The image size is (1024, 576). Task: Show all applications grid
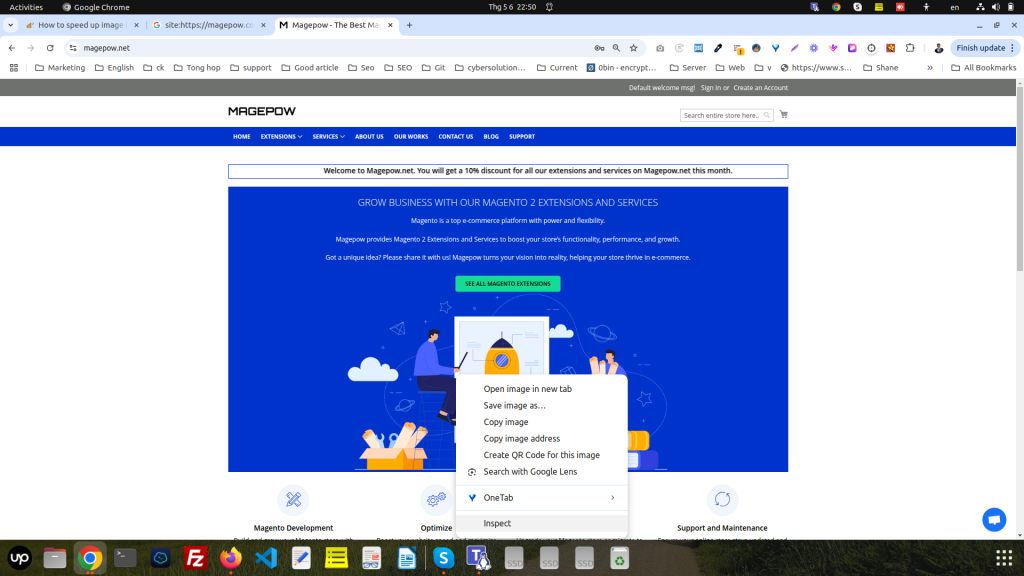tap(1004, 558)
